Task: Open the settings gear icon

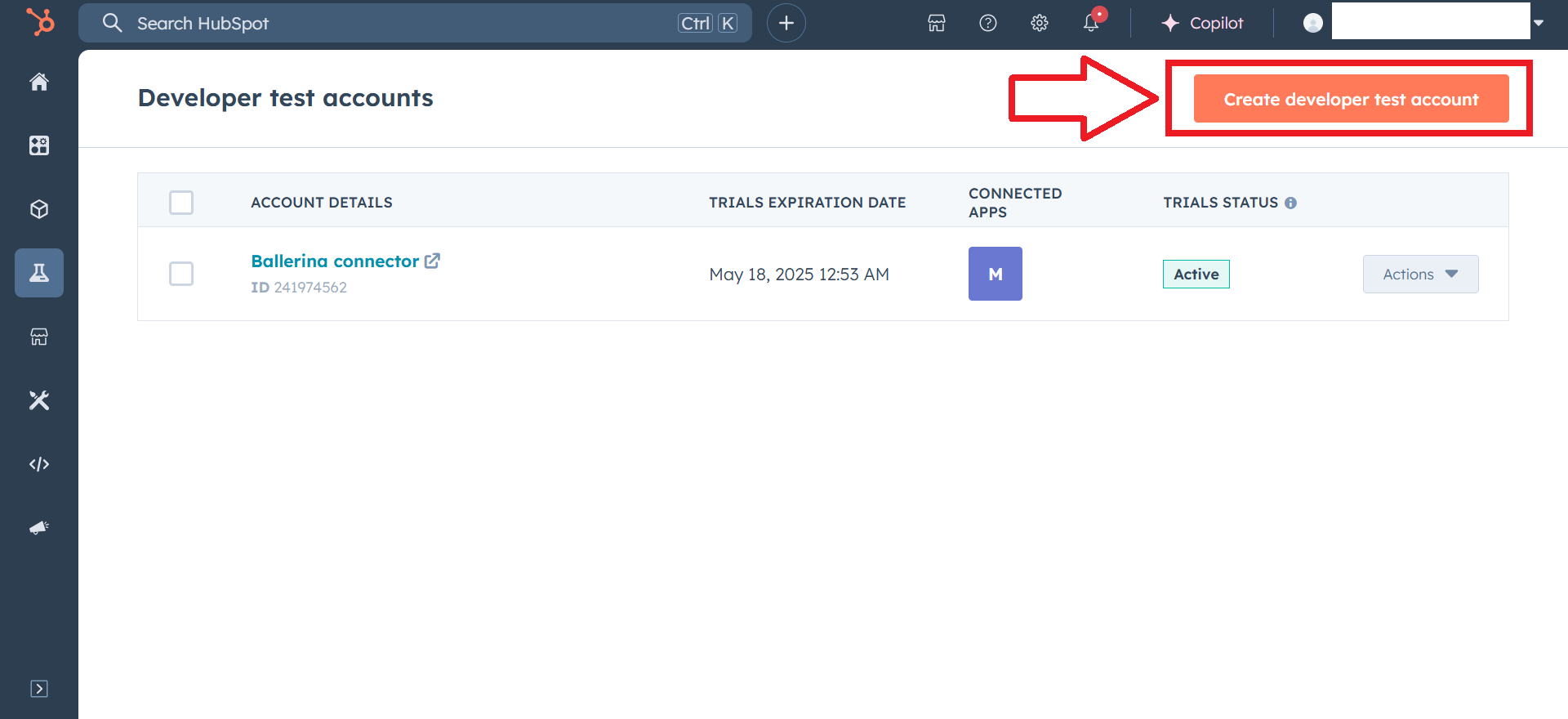Action: pos(1040,23)
